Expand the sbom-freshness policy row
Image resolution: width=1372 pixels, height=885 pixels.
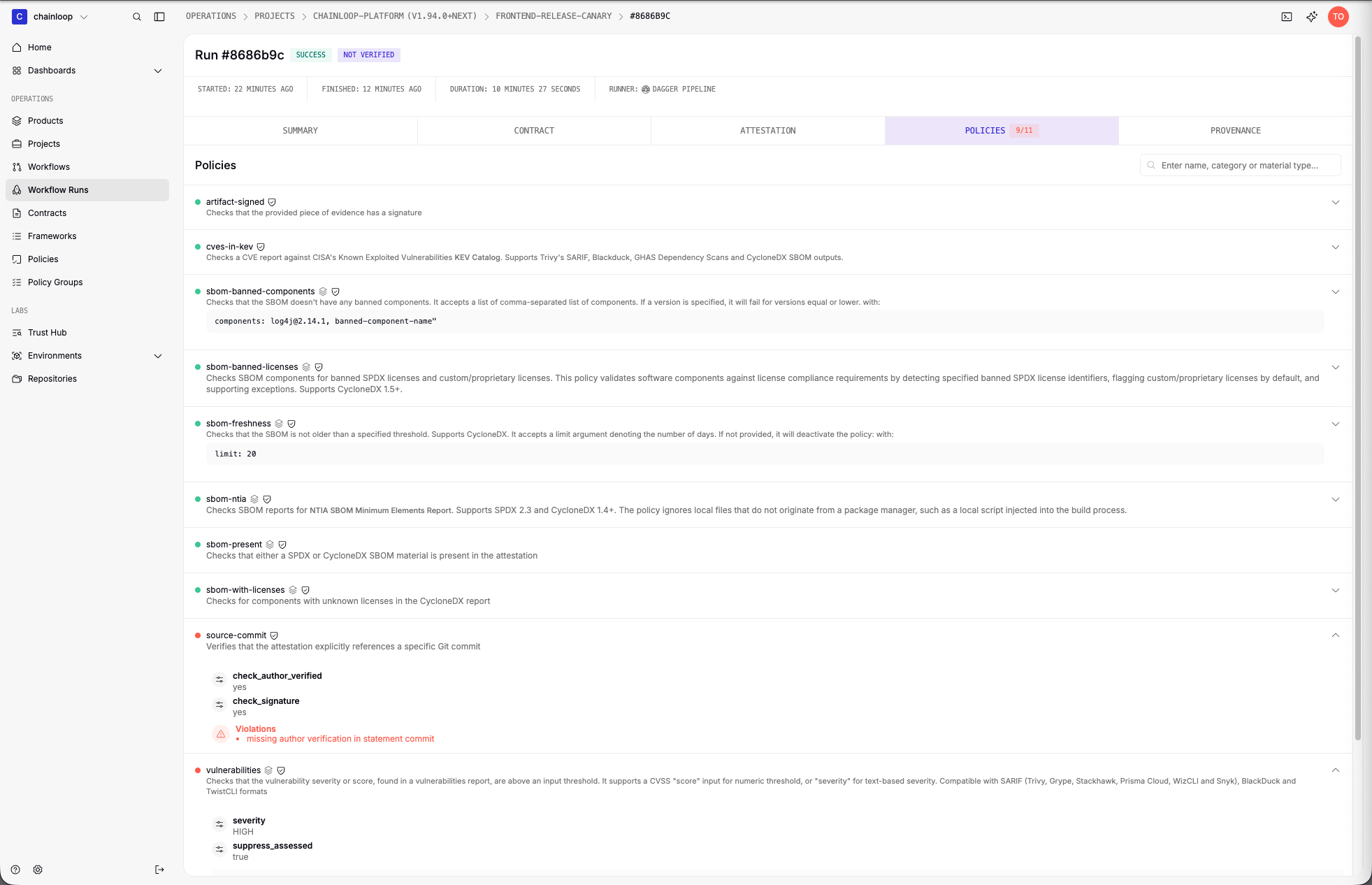[x=1336, y=424]
